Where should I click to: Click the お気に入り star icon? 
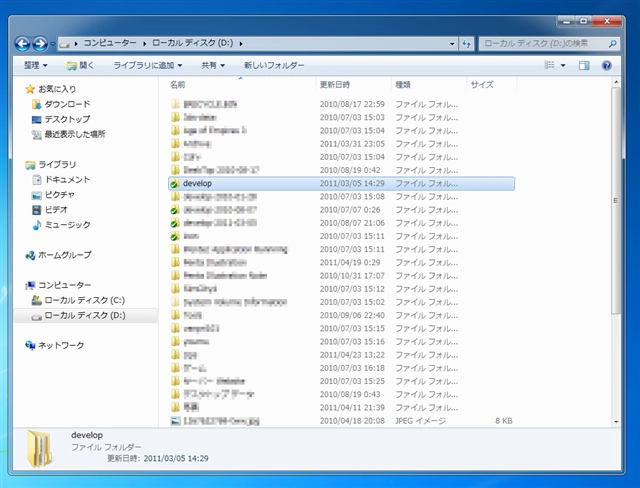30,89
